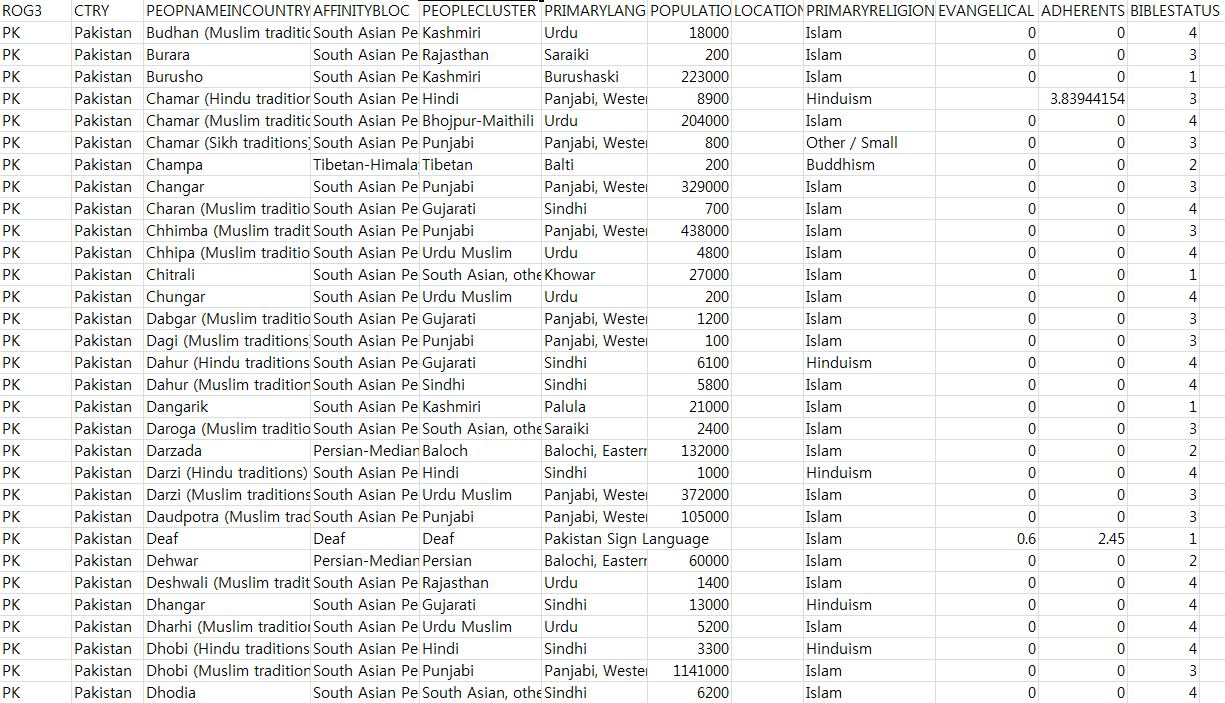Select the Chitrali people name cell

(x=227, y=275)
